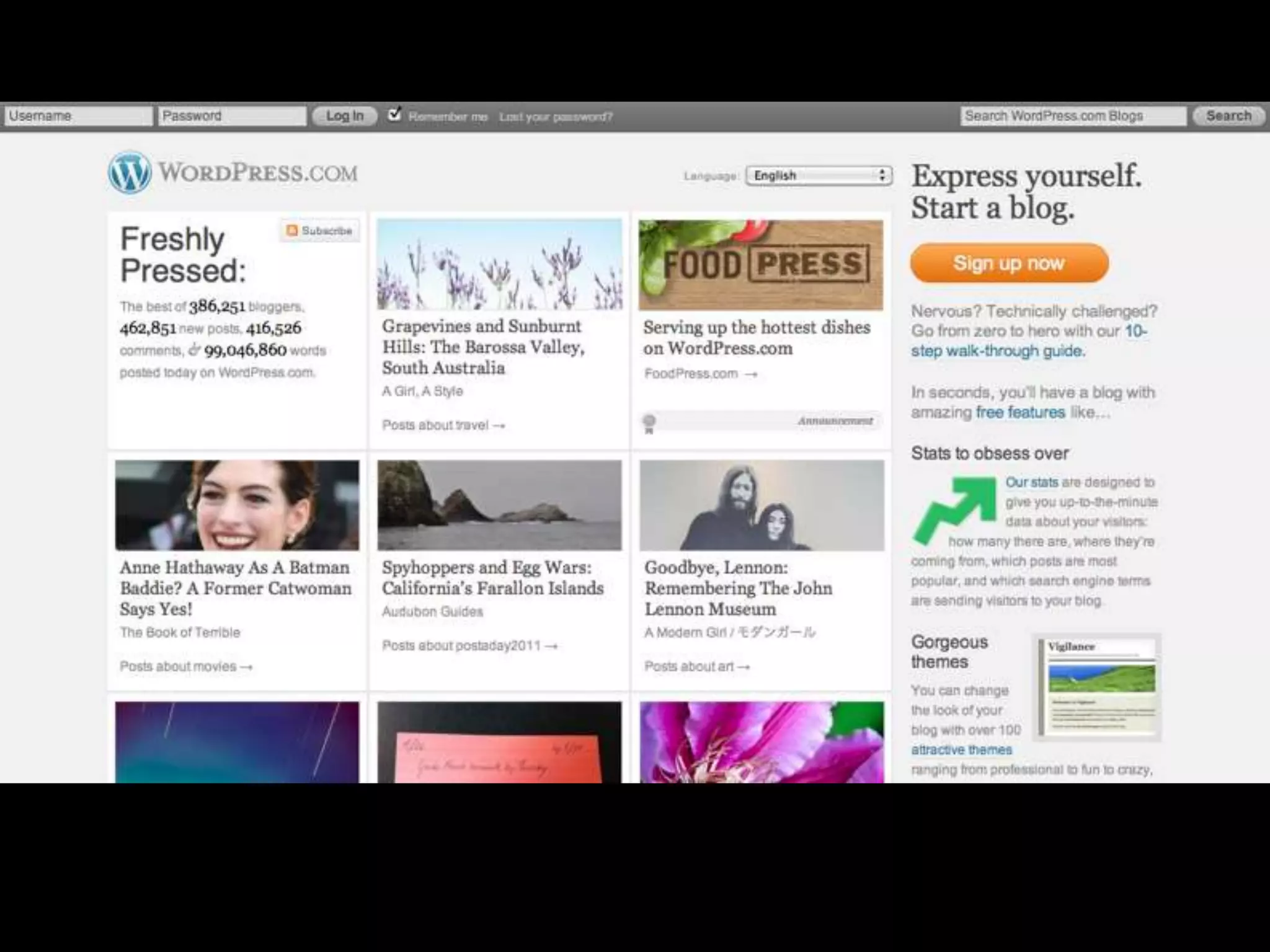This screenshot has width=1270, height=952.
Task: Follow the Lost your password link
Action: coord(556,117)
